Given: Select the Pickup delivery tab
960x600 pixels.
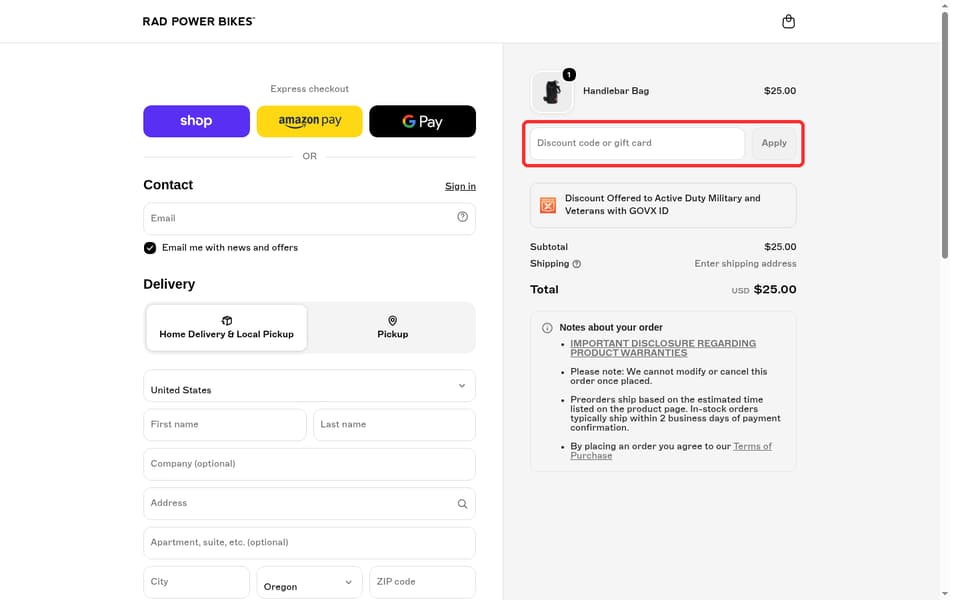Looking at the screenshot, I should [x=392, y=328].
